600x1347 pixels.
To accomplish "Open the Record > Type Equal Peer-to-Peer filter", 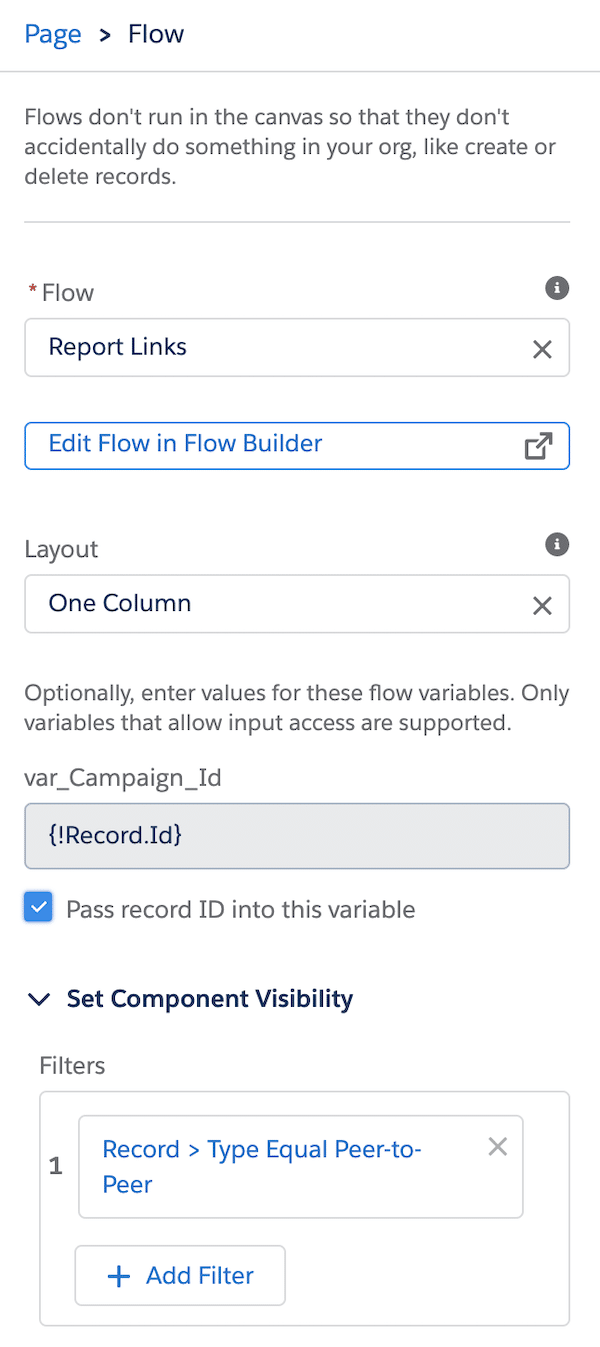I will pyautogui.click(x=262, y=1167).
